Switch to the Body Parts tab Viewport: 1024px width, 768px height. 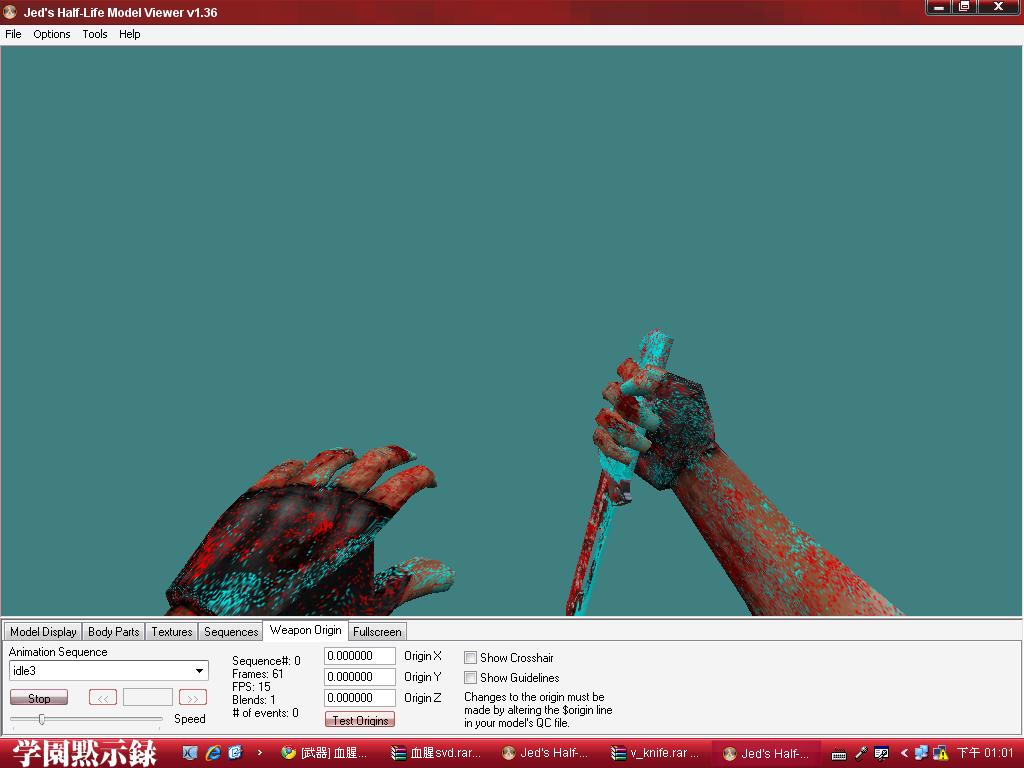[114, 632]
